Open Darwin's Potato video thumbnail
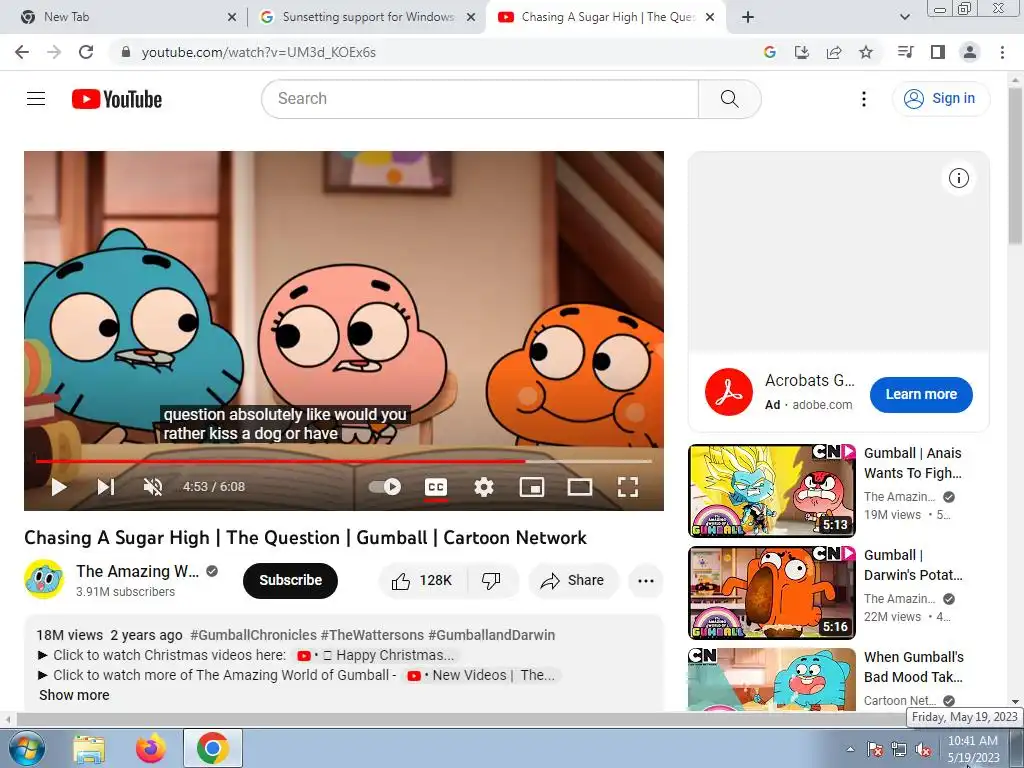 point(772,592)
